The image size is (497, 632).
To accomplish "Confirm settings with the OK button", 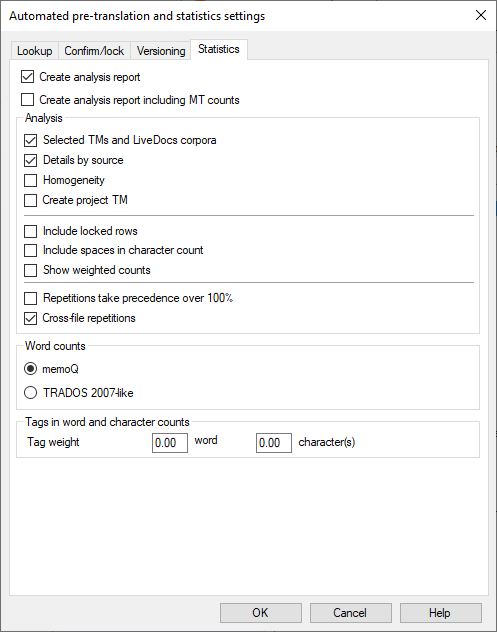I will click(x=261, y=613).
